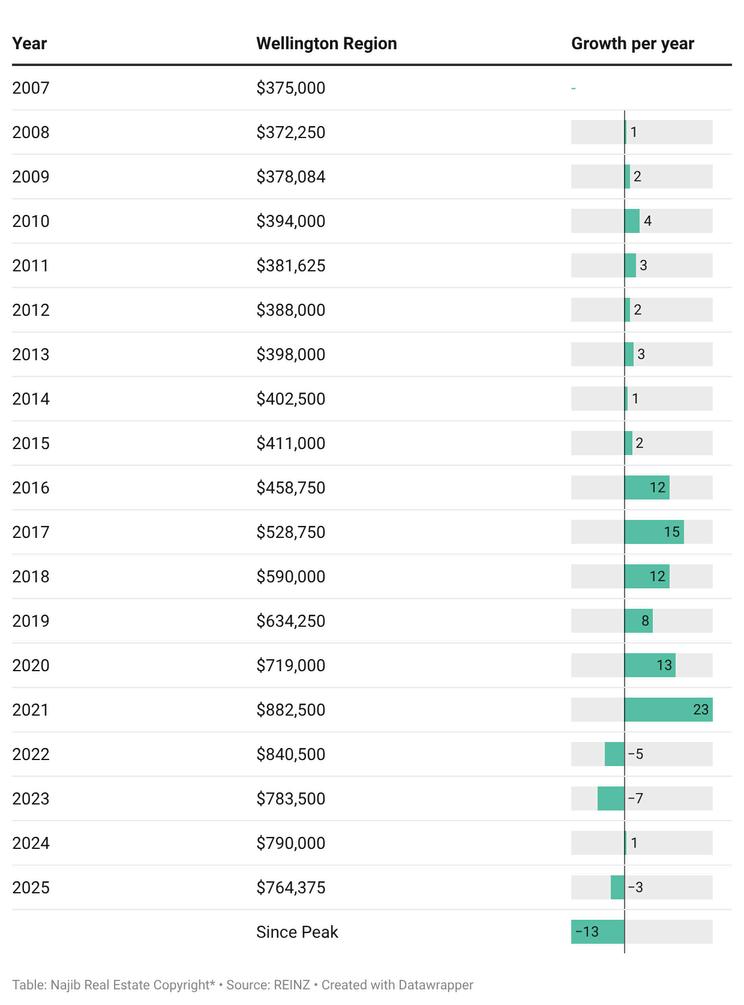This screenshot has width=744, height=1005.
Task: Select the $375,000 value for 2007
Action: tap(291, 88)
